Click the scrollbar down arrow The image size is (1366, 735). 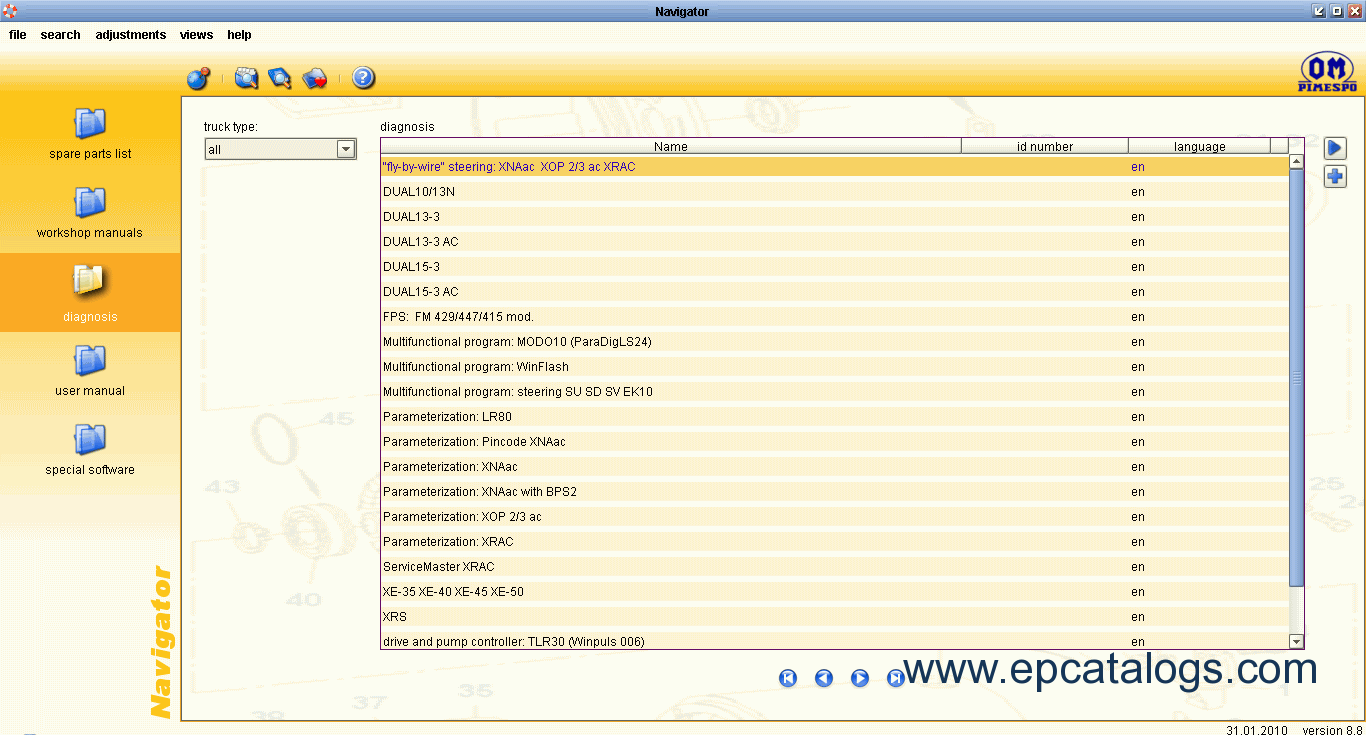1297,641
